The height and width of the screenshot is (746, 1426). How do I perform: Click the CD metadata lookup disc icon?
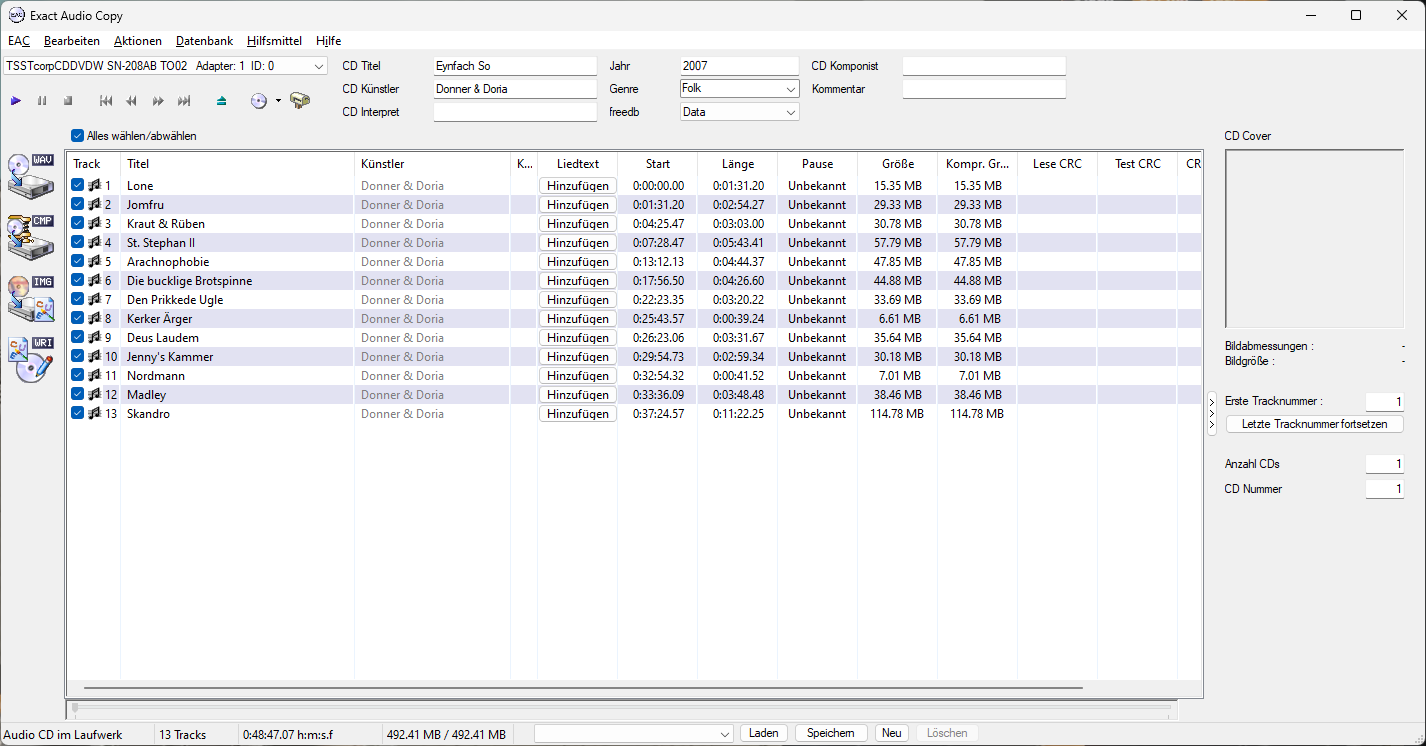(259, 101)
